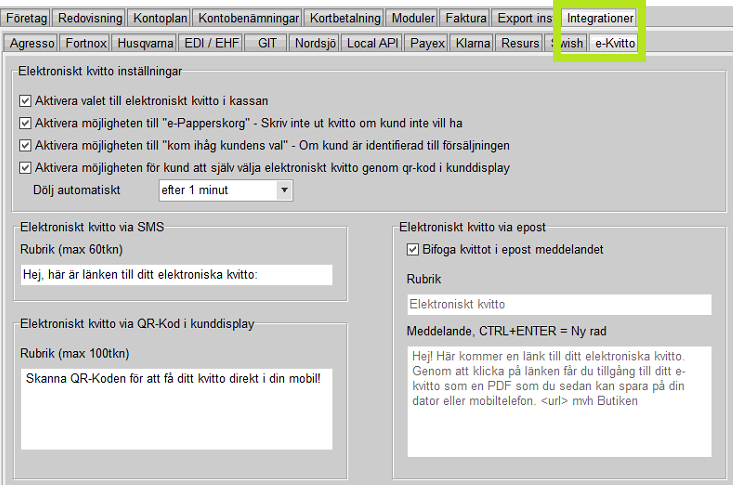733x485 pixels.
Task: Uncheck Bifoga kvittot i epost meddelandet
Action: (414, 249)
